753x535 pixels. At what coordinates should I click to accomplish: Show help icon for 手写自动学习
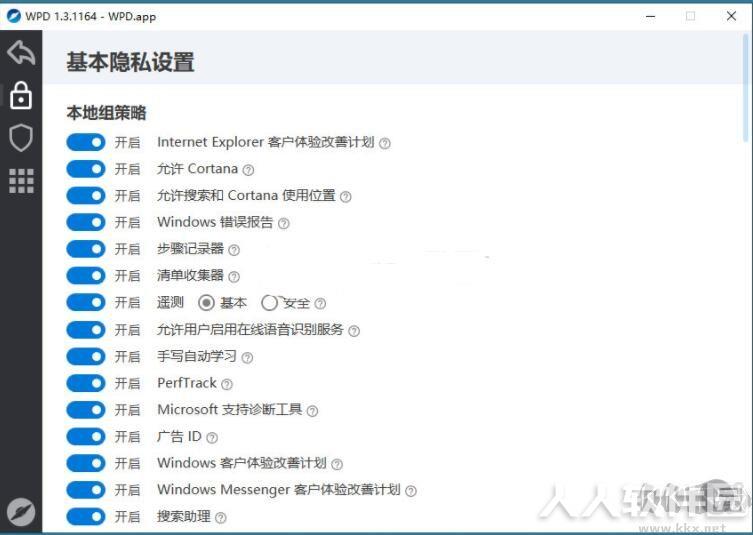[247, 357]
